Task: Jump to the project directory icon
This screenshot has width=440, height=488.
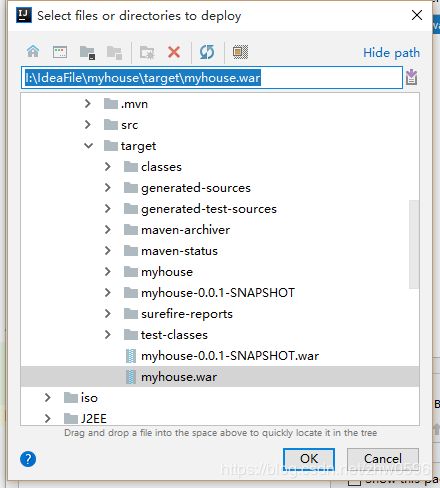Action: coord(88,52)
